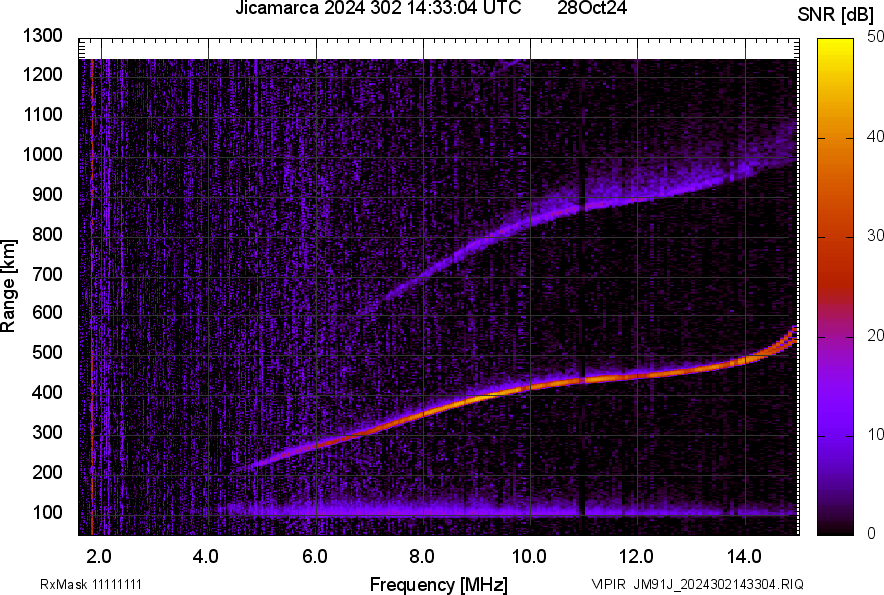Click colorbar tick value 30
Screen dimensions: 884x595
876,236
